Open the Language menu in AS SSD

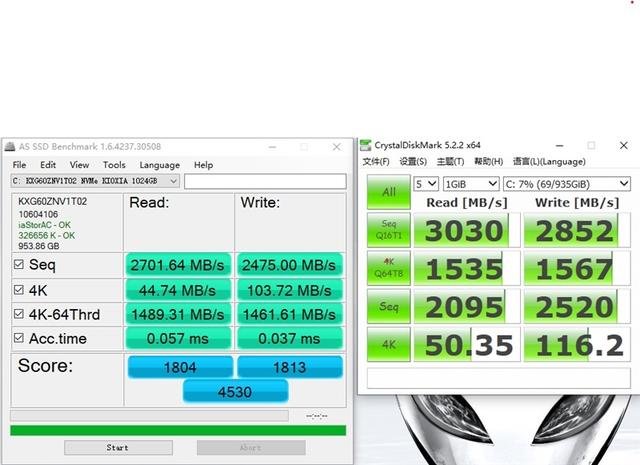(x=160, y=165)
